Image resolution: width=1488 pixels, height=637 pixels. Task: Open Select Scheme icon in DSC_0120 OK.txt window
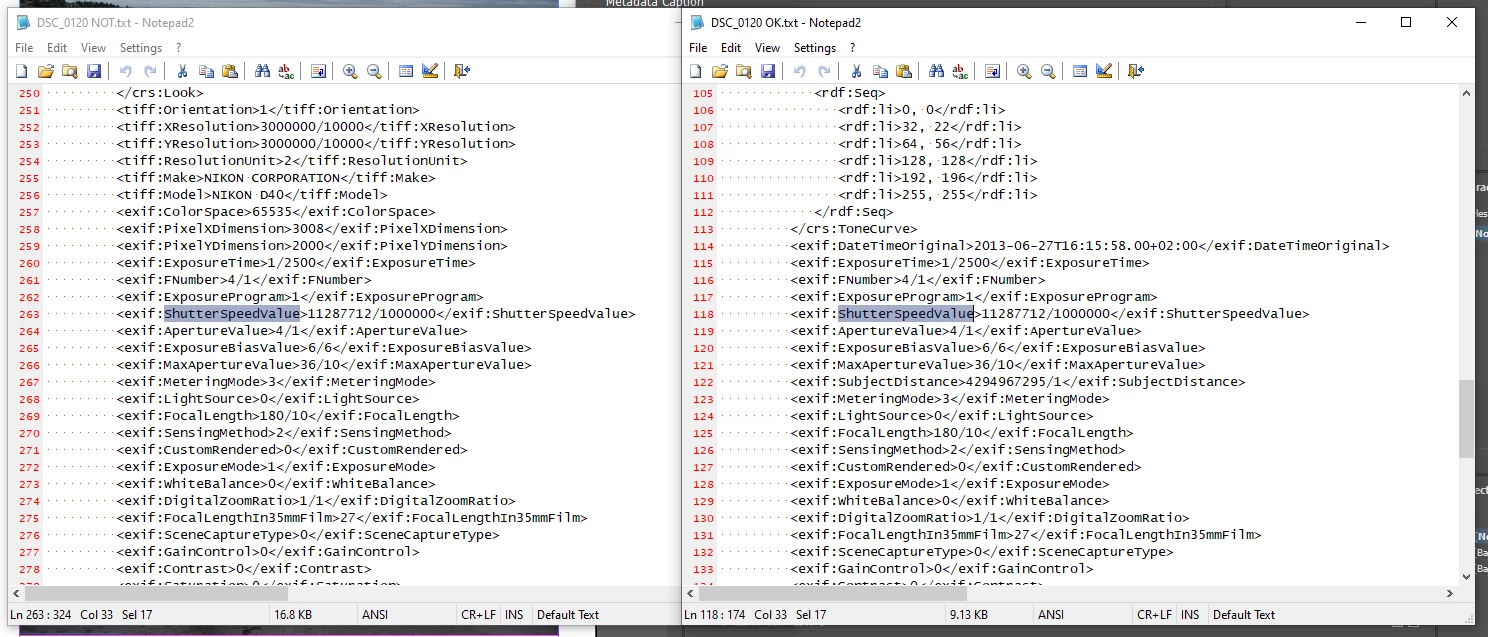click(1080, 71)
